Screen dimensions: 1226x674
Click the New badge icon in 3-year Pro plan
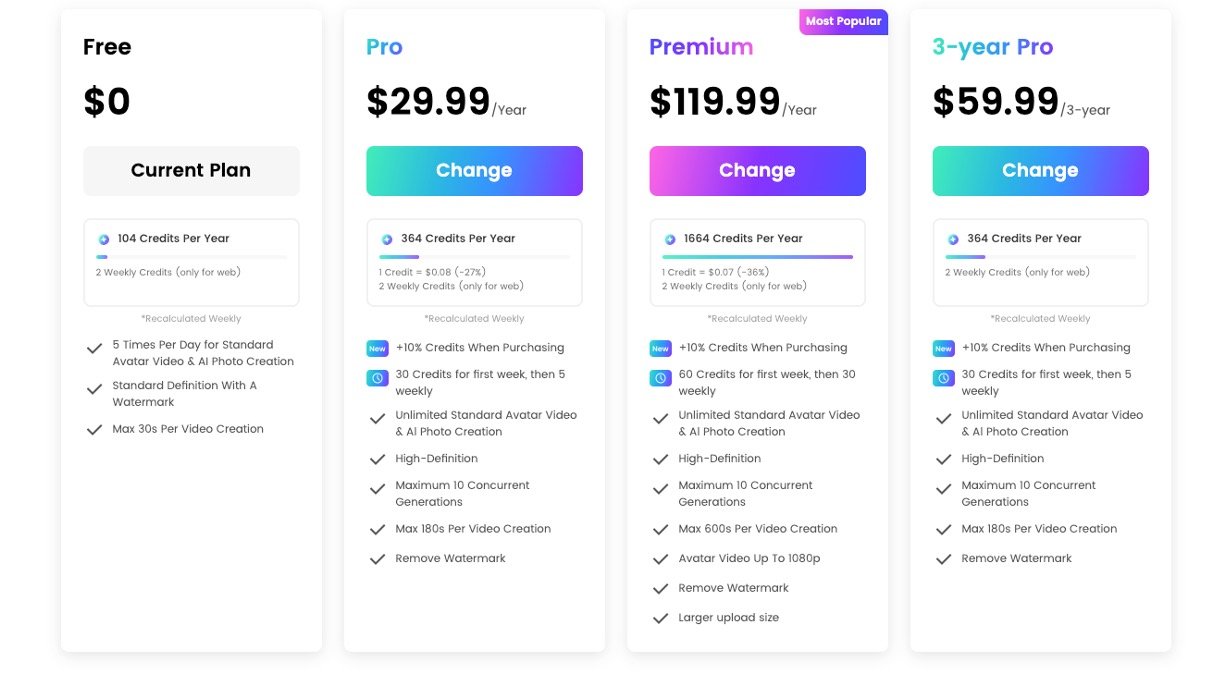943,348
